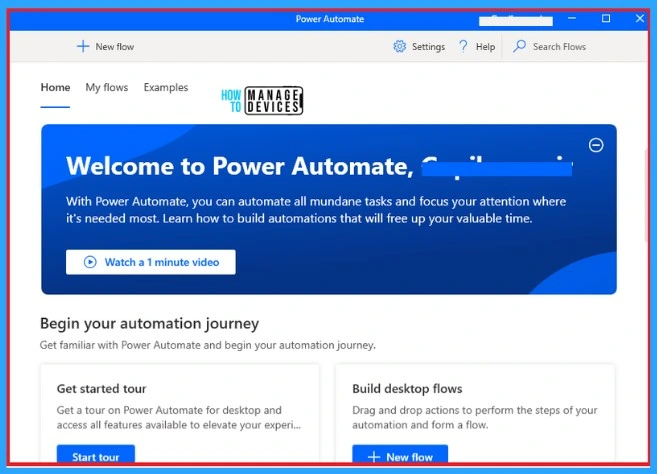The height and width of the screenshot is (474, 657).
Task: Switch to the Examples tab
Action: (166, 87)
